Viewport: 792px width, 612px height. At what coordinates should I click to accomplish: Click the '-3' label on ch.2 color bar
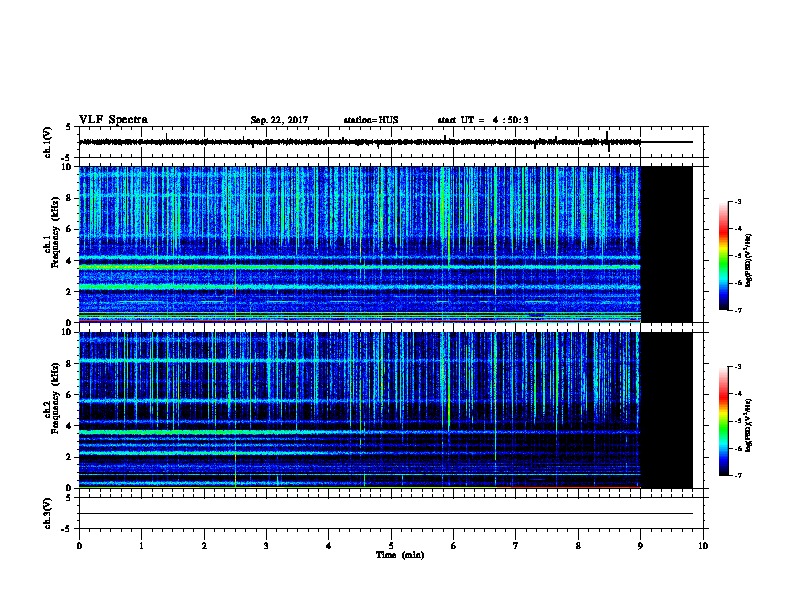click(737, 367)
